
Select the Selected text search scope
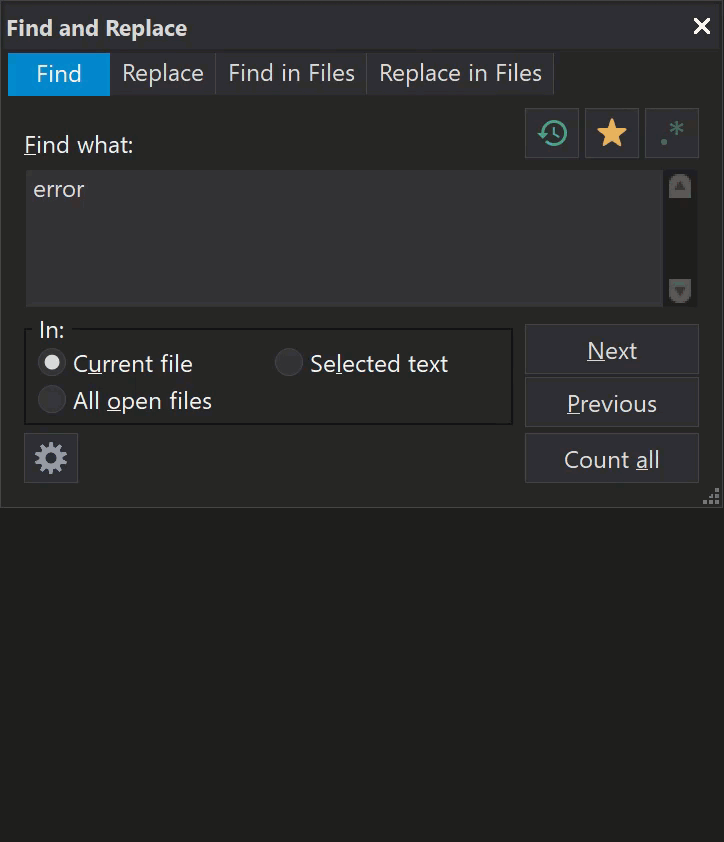[288, 363]
